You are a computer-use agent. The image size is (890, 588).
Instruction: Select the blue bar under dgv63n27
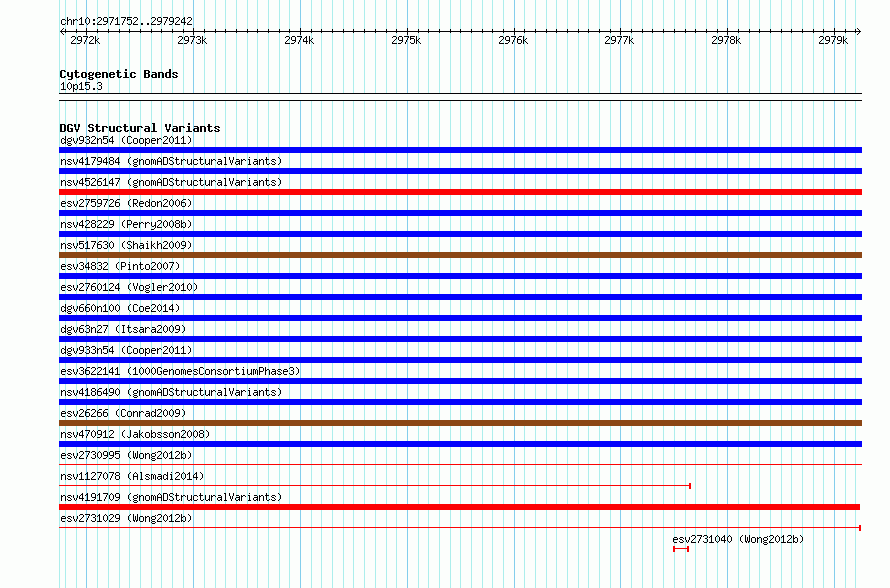(x=460, y=339)
